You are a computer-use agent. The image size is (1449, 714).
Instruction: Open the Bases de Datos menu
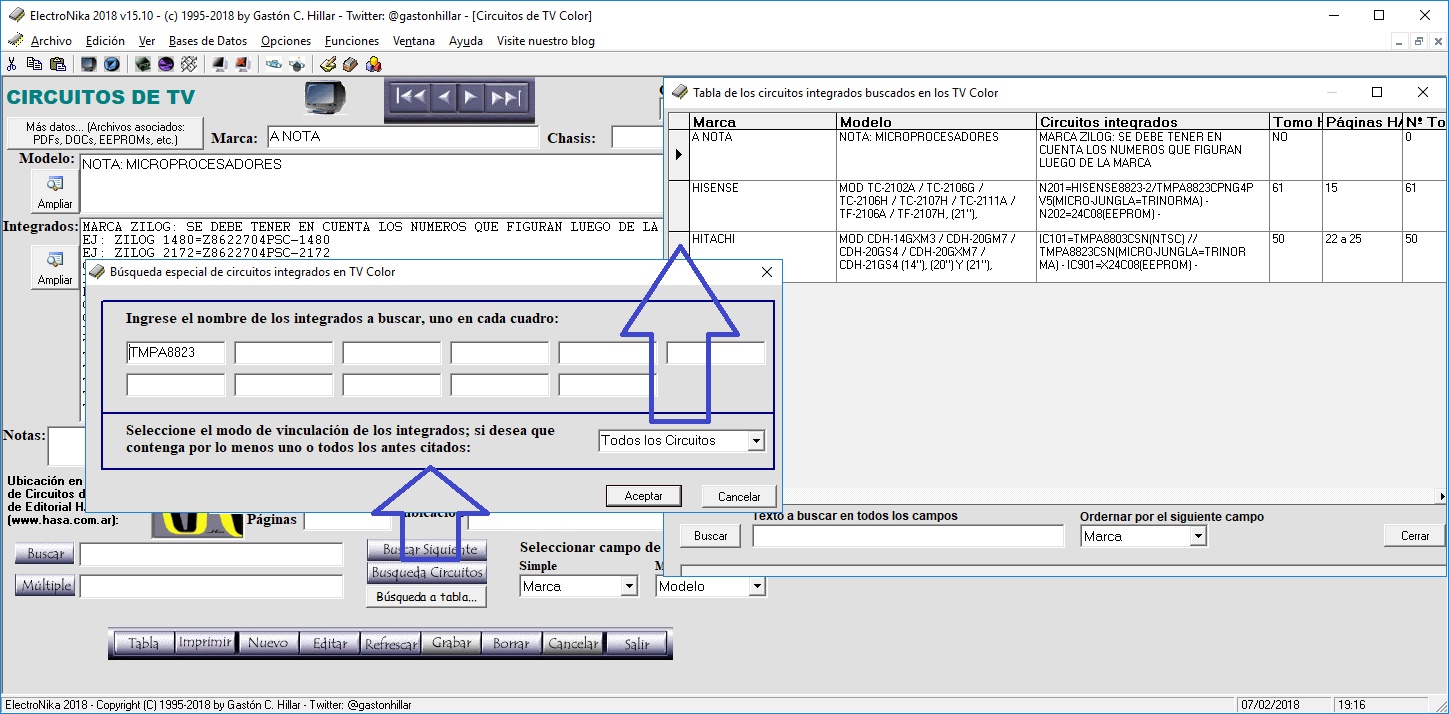[208, 41]
